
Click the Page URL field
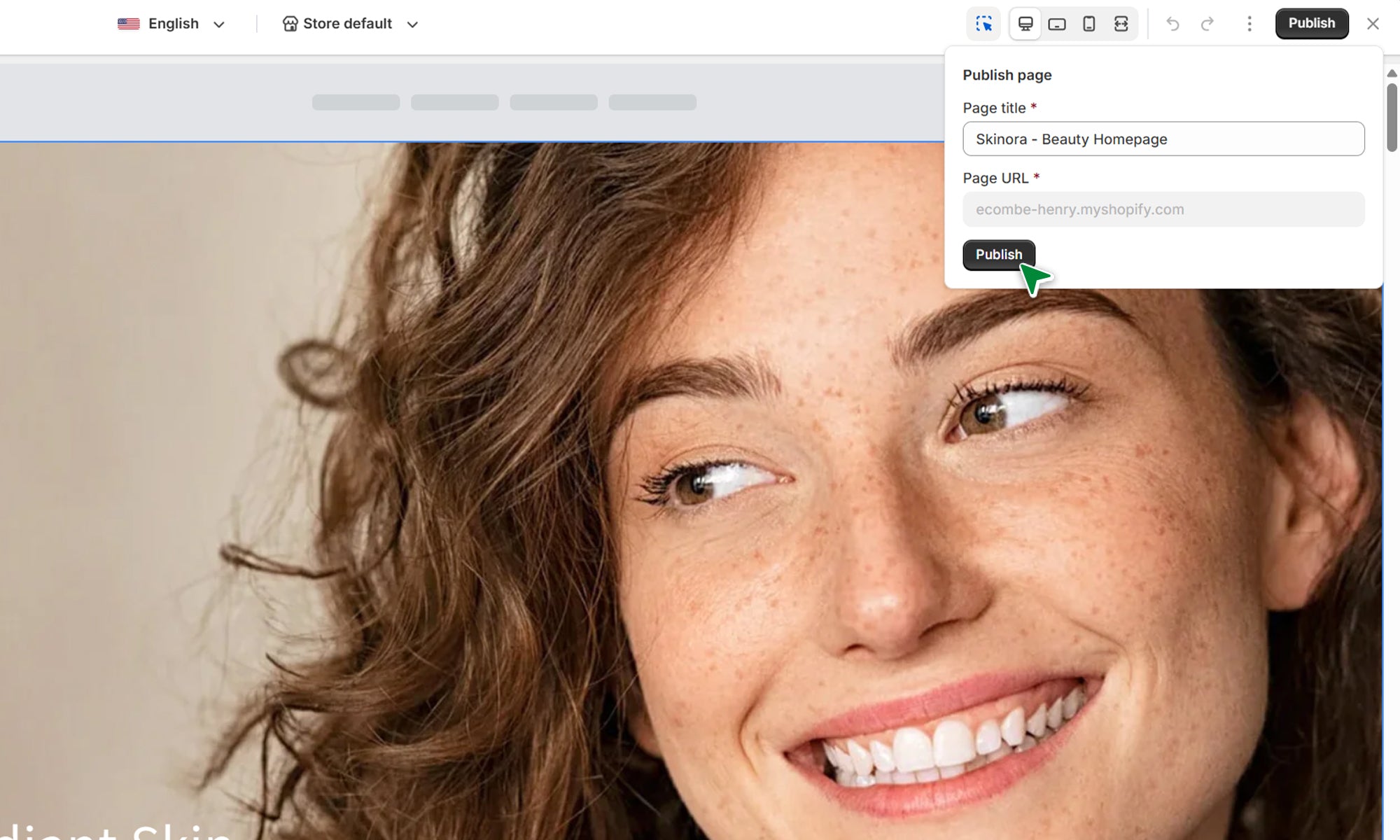[1163, 209]
